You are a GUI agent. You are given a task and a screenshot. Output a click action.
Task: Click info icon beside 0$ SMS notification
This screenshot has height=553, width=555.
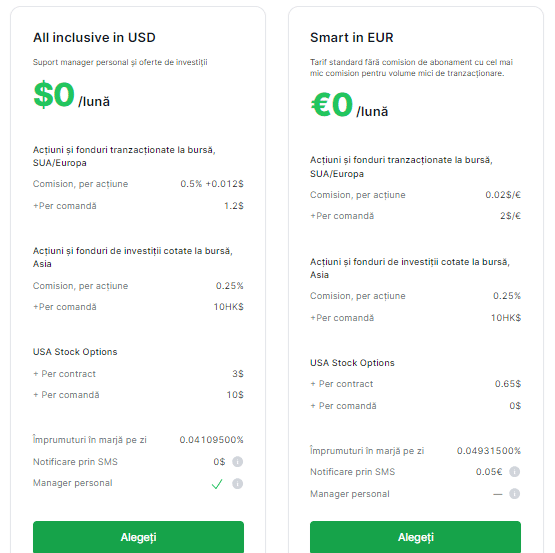(238, 462)
